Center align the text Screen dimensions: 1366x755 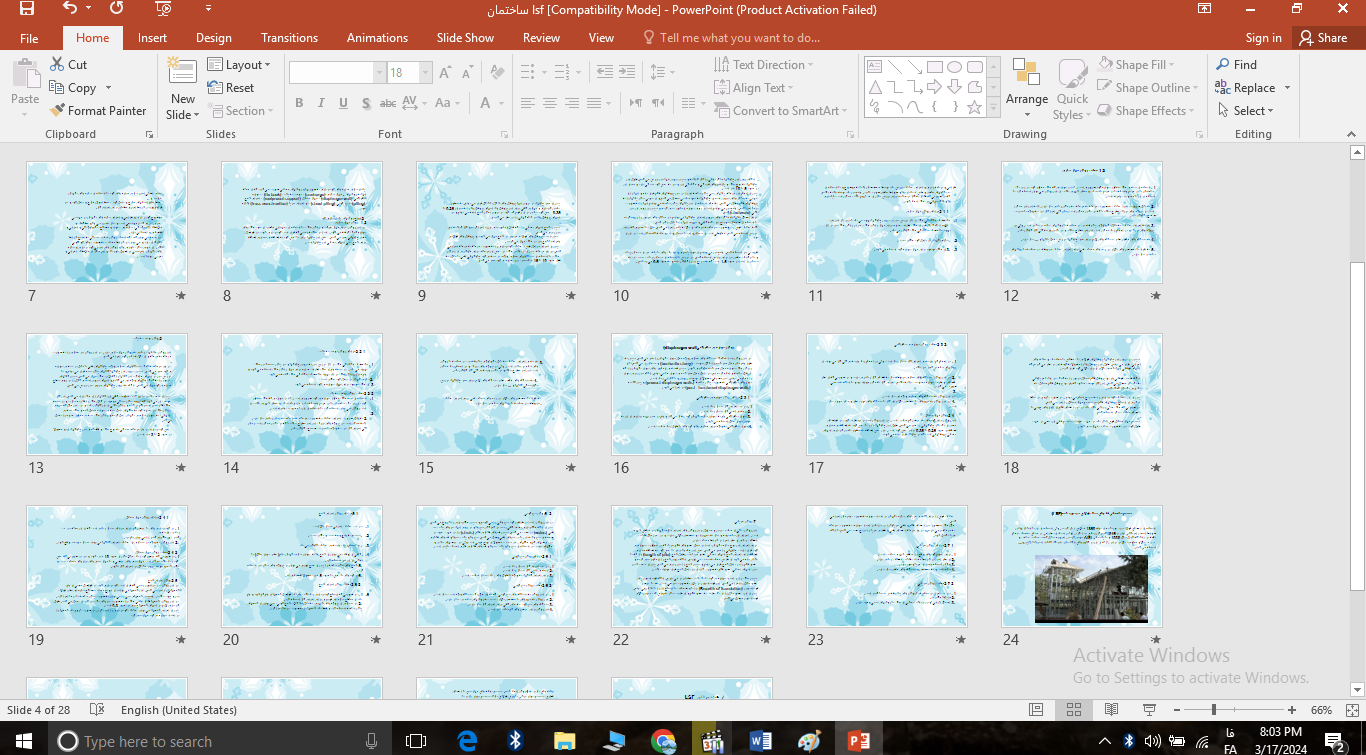(550, 103)
